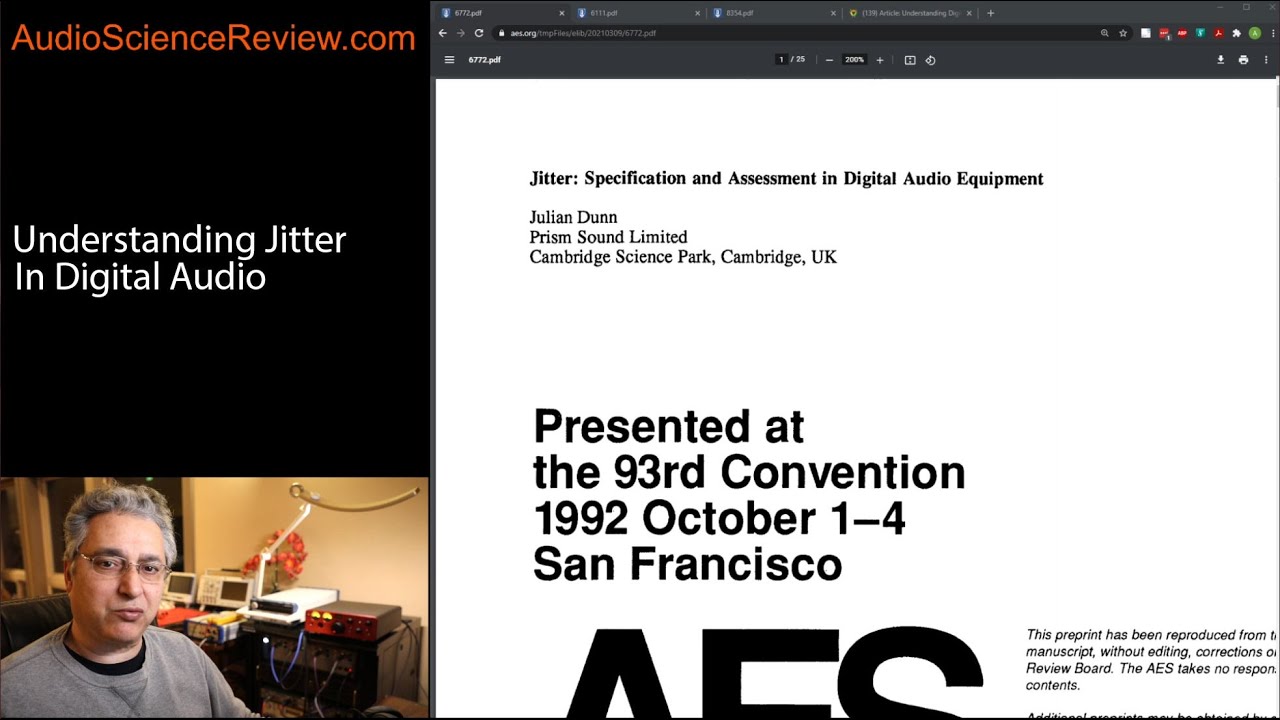Click the fit to page button
This screenshot has width=1280, height=720.
tap(910, 60)
